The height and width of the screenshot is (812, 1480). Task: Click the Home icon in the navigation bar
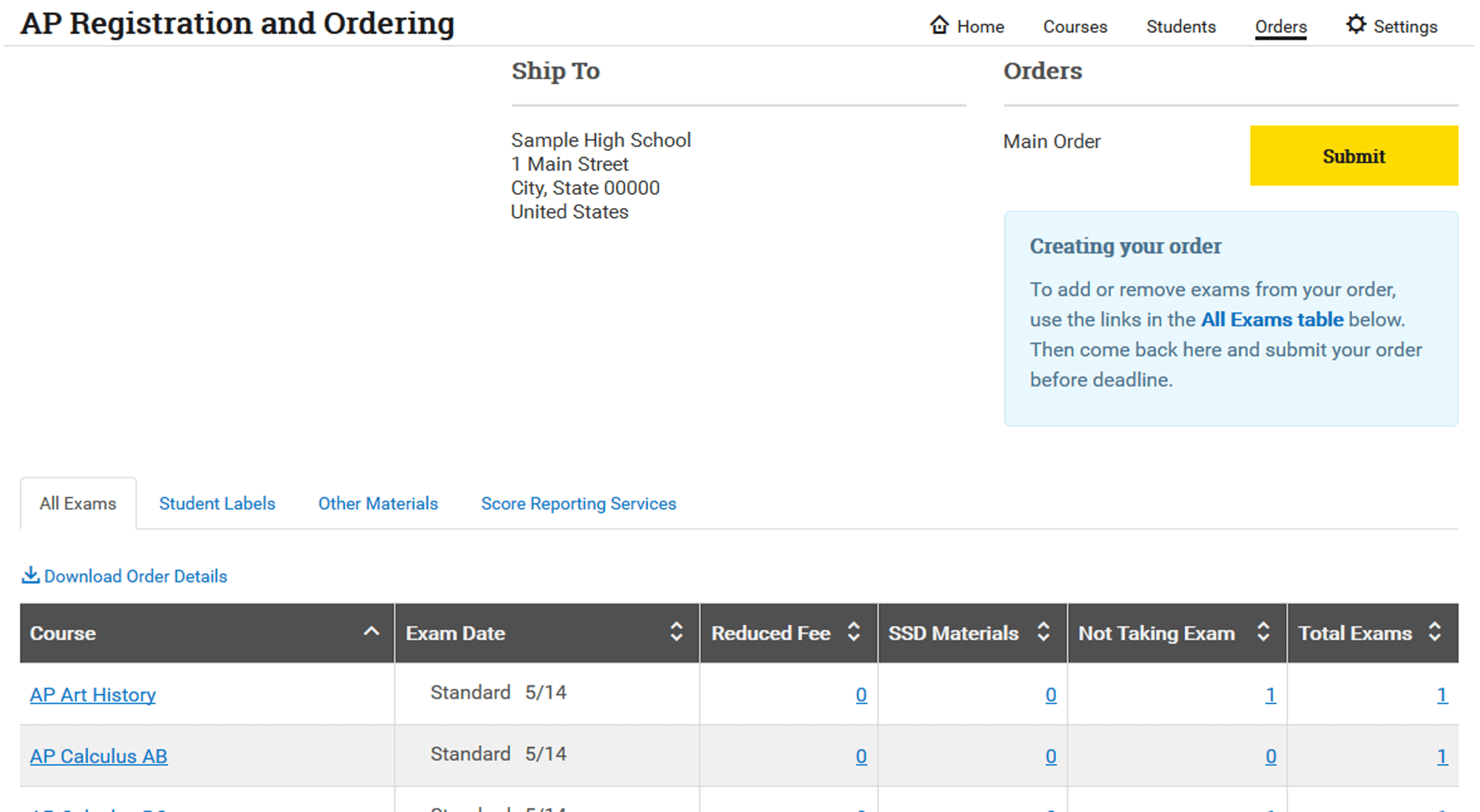coord(939,25)
